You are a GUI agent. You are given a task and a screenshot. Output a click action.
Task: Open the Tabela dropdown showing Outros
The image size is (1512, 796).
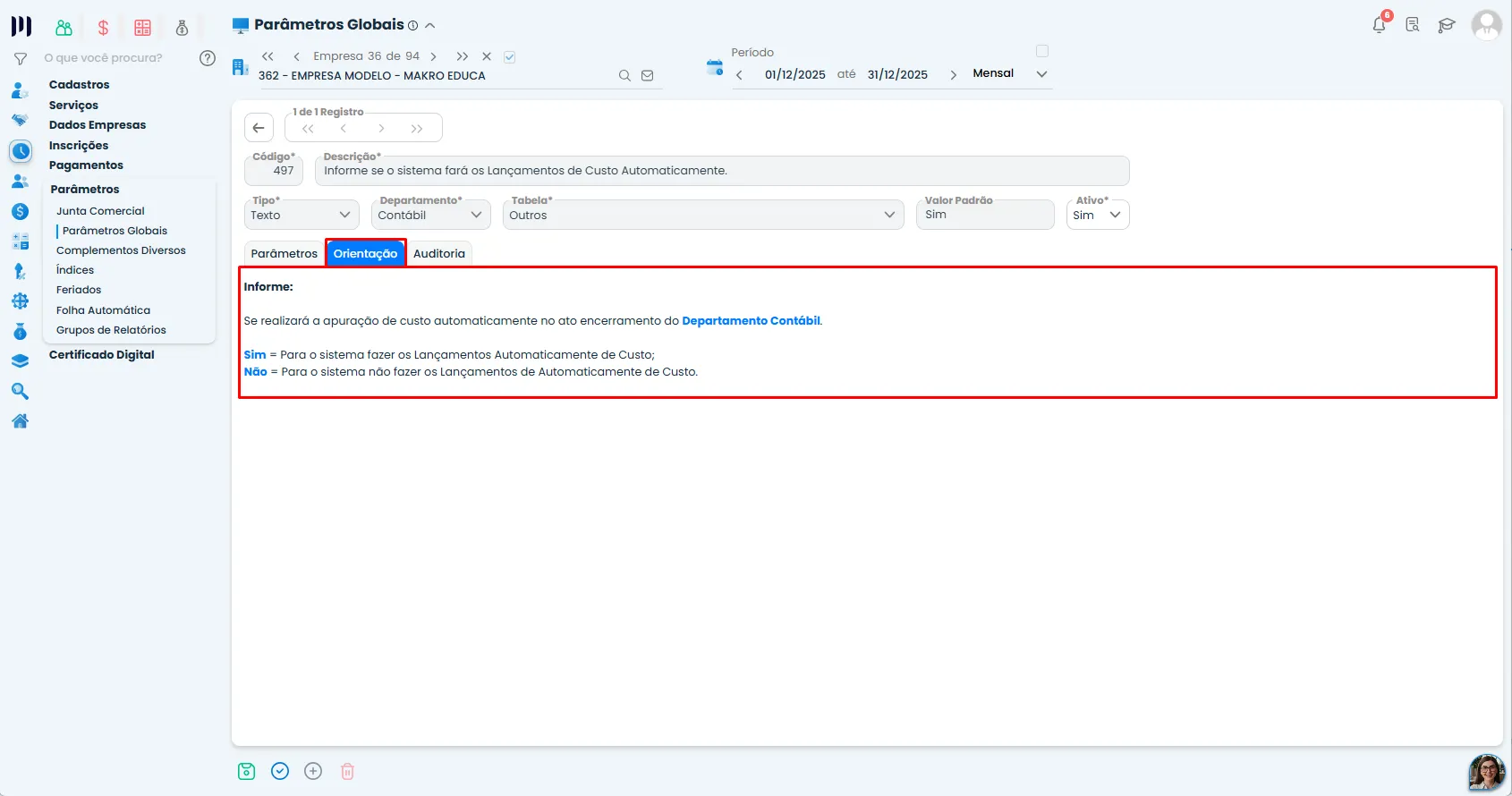pyautogui.click(x=703, y=215)
